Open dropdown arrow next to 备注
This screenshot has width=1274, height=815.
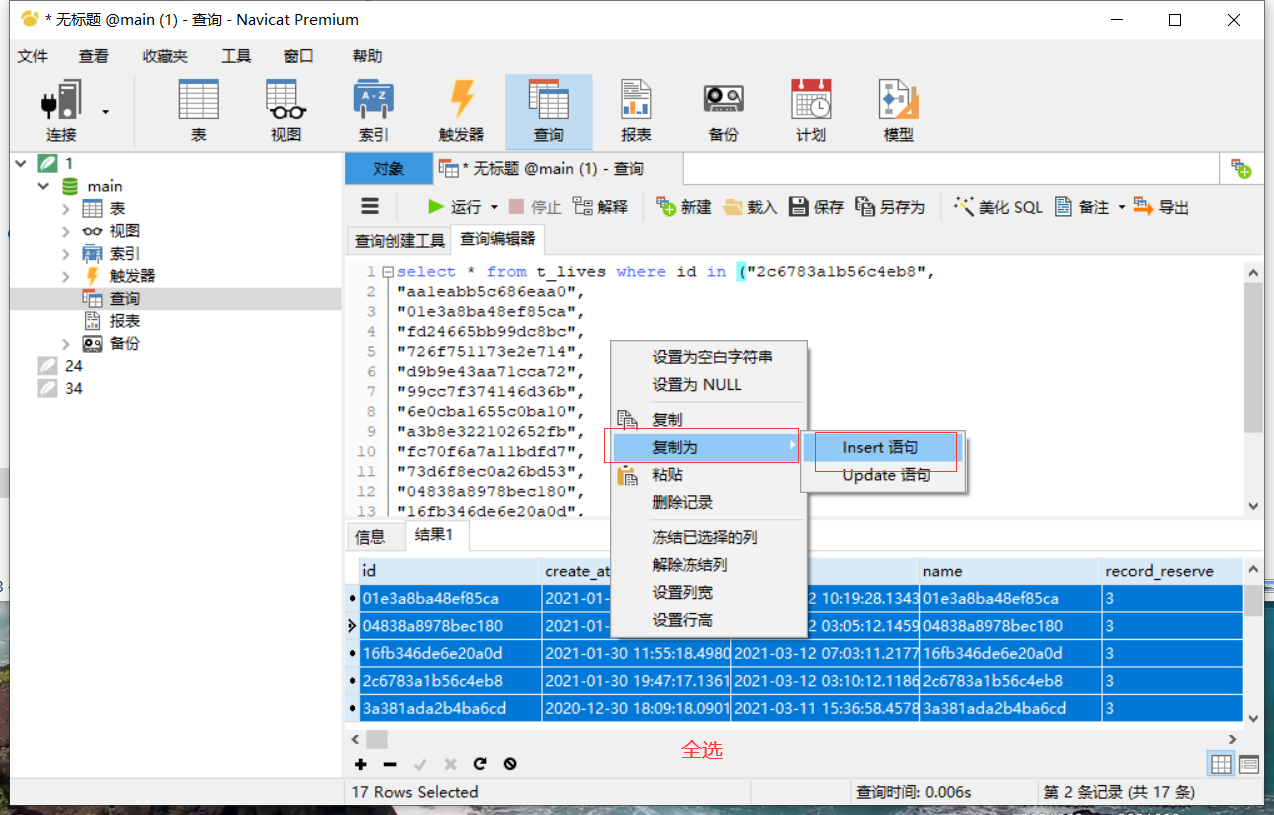click(1121, 208)
